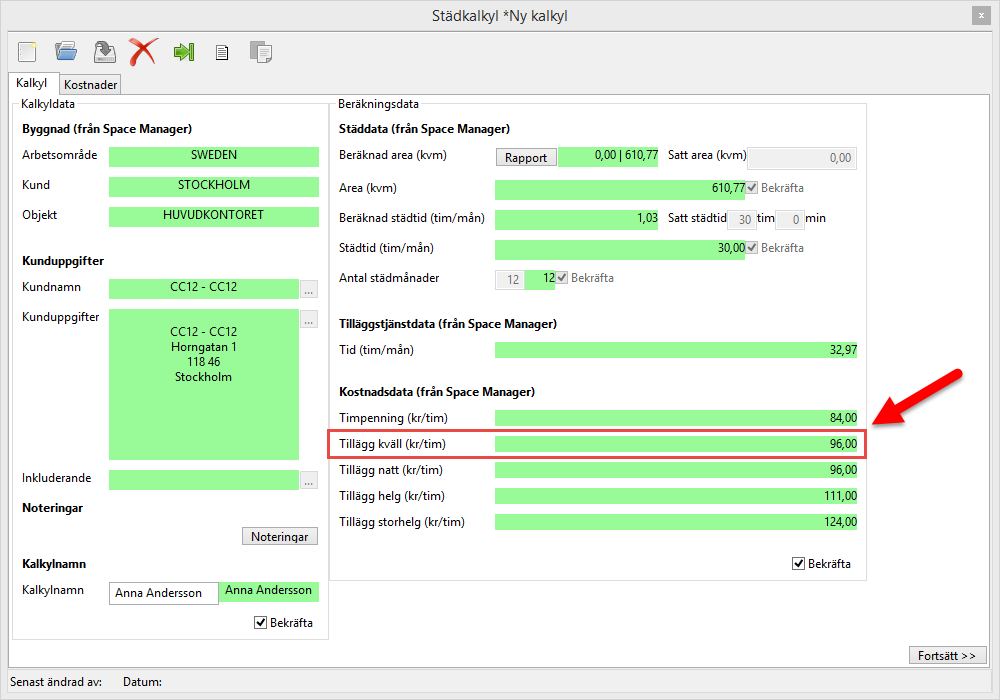Open the Inkluderande browse button
Viewport: 1000px width, 700px height.
(x=309, y=480)
